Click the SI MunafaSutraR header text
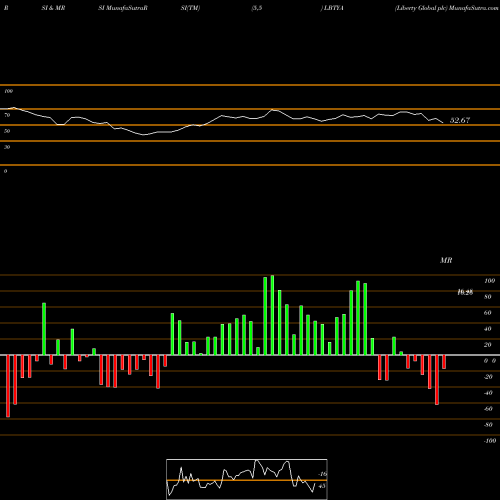 [x=123, y=8]
